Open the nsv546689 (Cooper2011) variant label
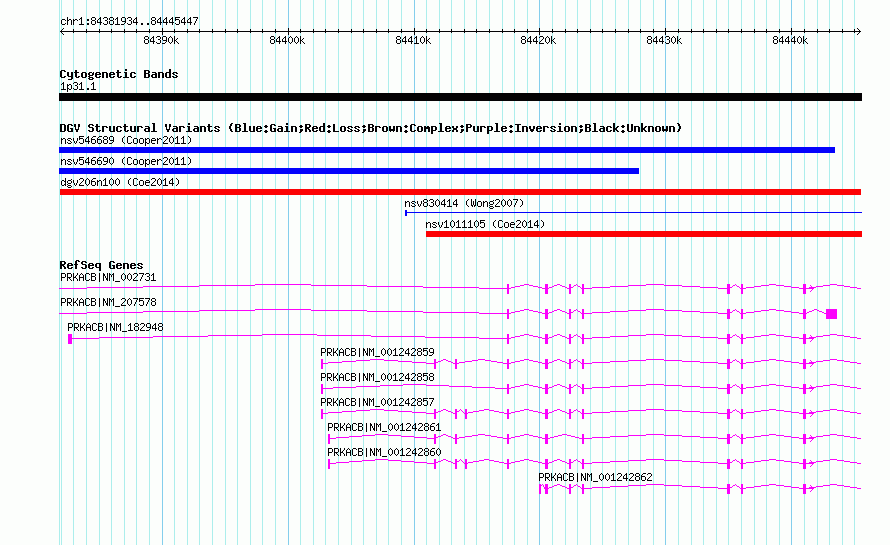The image size is (890, 545). point(126,140)
